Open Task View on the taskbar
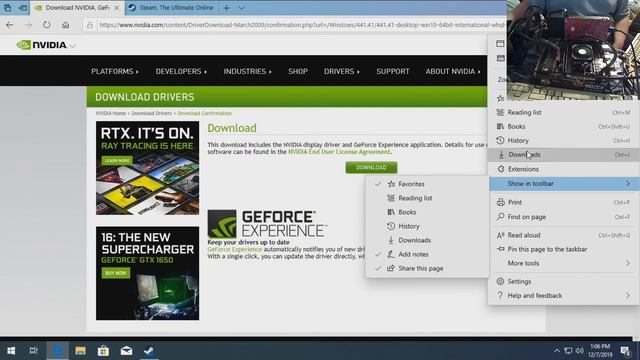 tap(34, 351)
